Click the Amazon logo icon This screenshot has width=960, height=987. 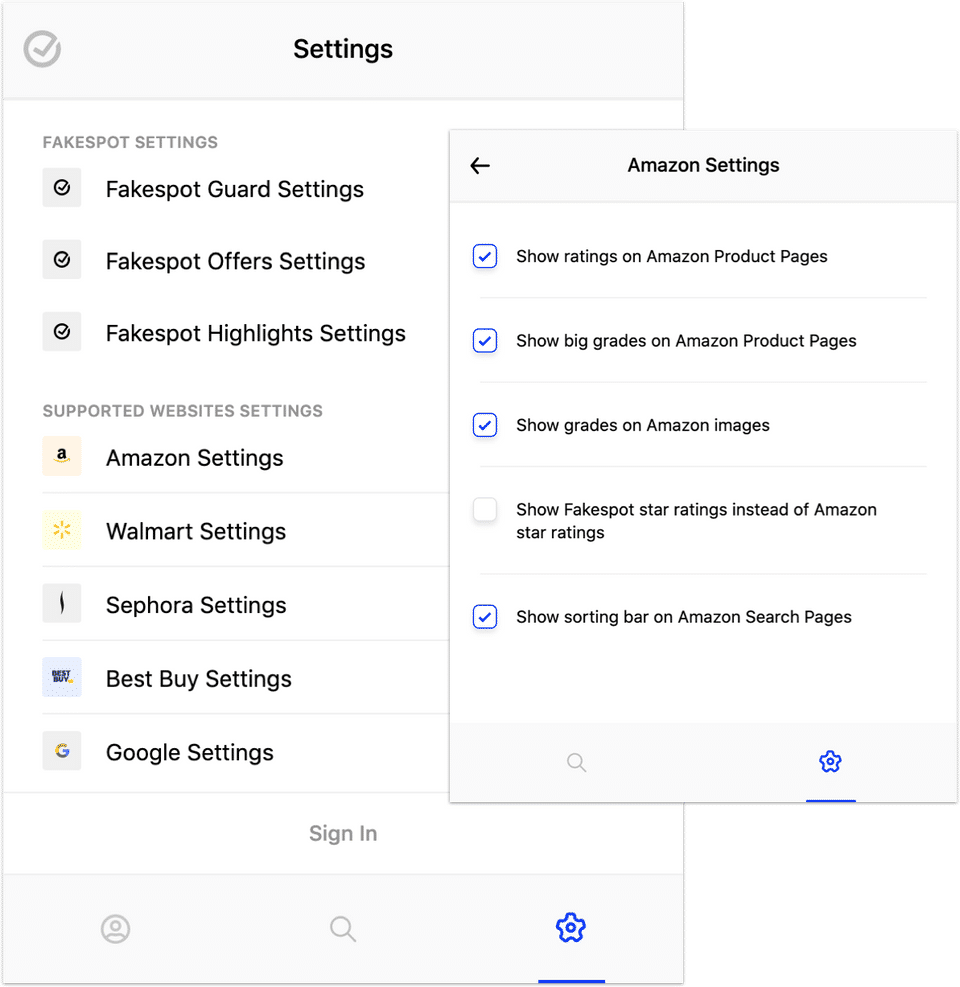point(62,456)
